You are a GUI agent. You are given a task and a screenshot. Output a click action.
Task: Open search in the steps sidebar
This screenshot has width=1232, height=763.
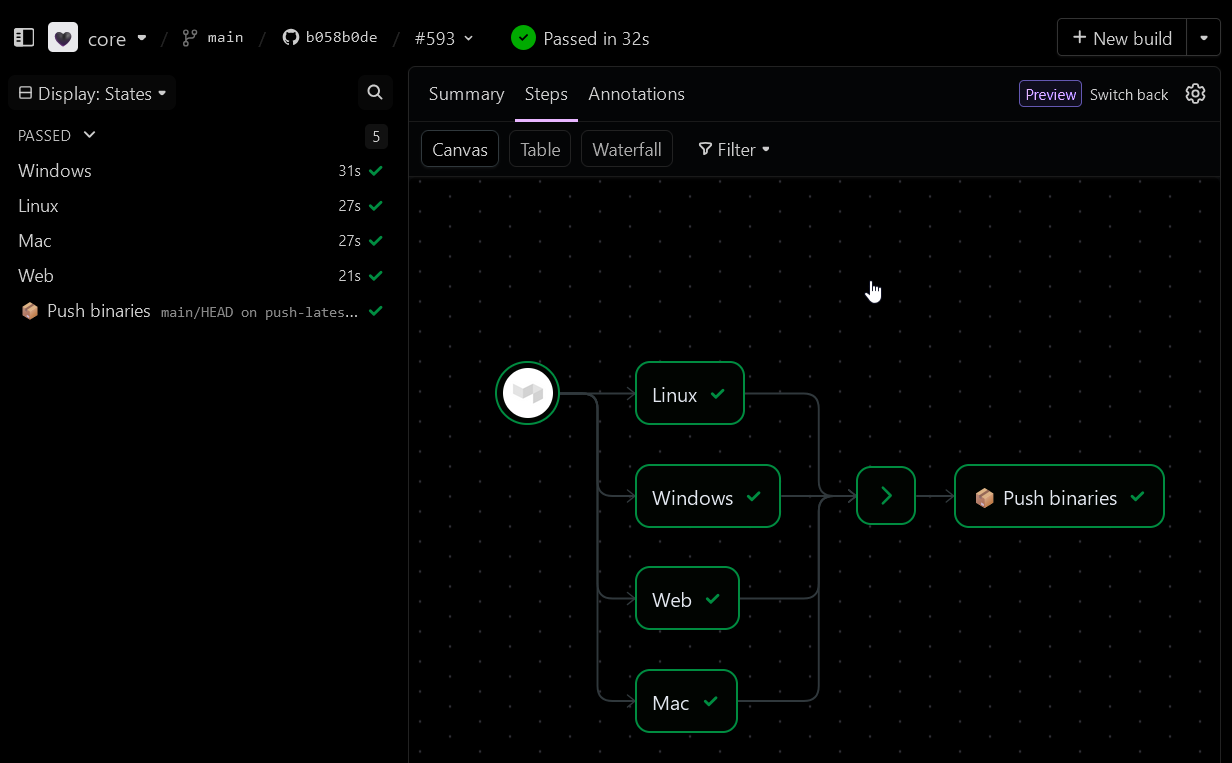(375, 93)
